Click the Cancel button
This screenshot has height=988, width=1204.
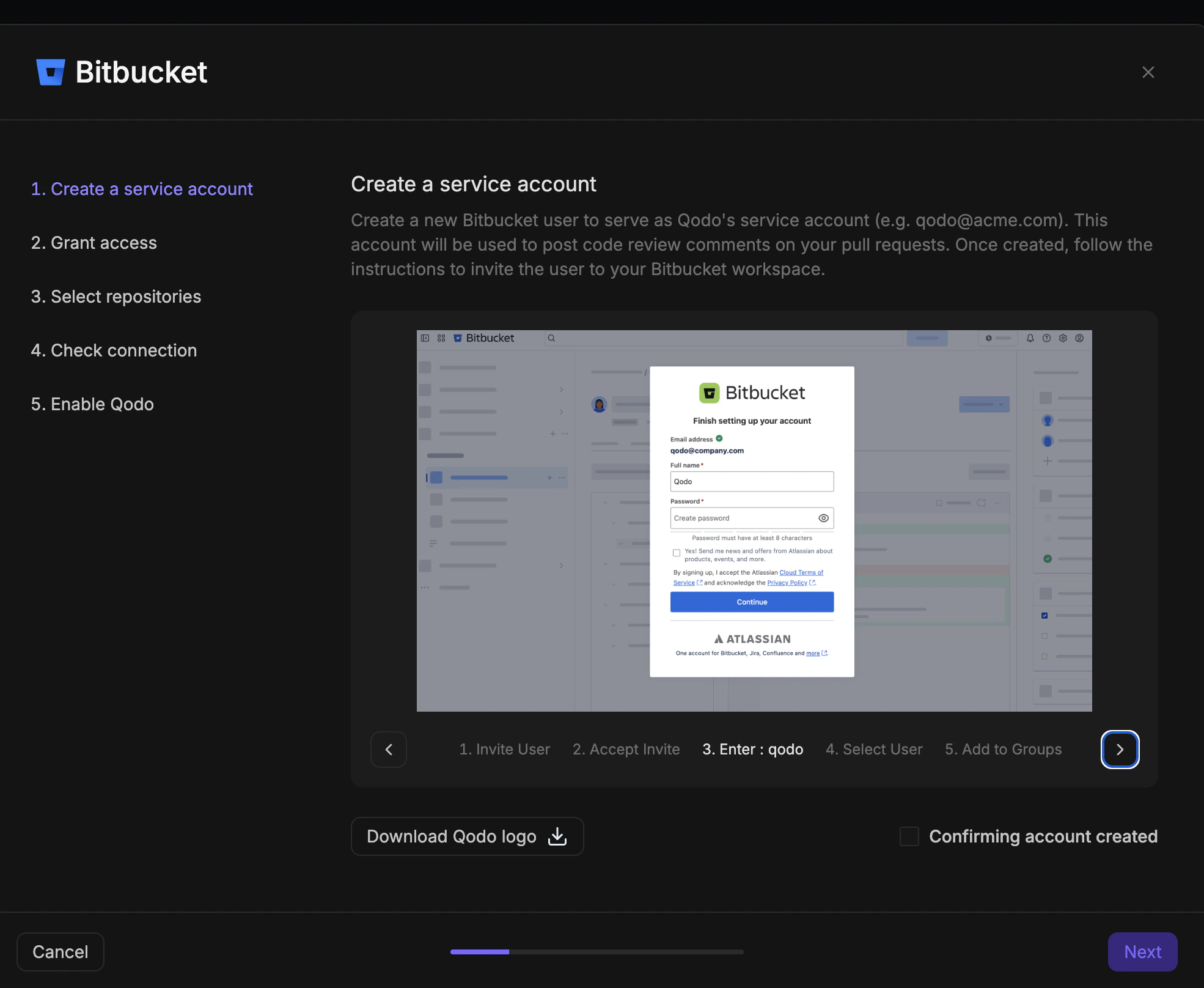(x=60, y=951)
